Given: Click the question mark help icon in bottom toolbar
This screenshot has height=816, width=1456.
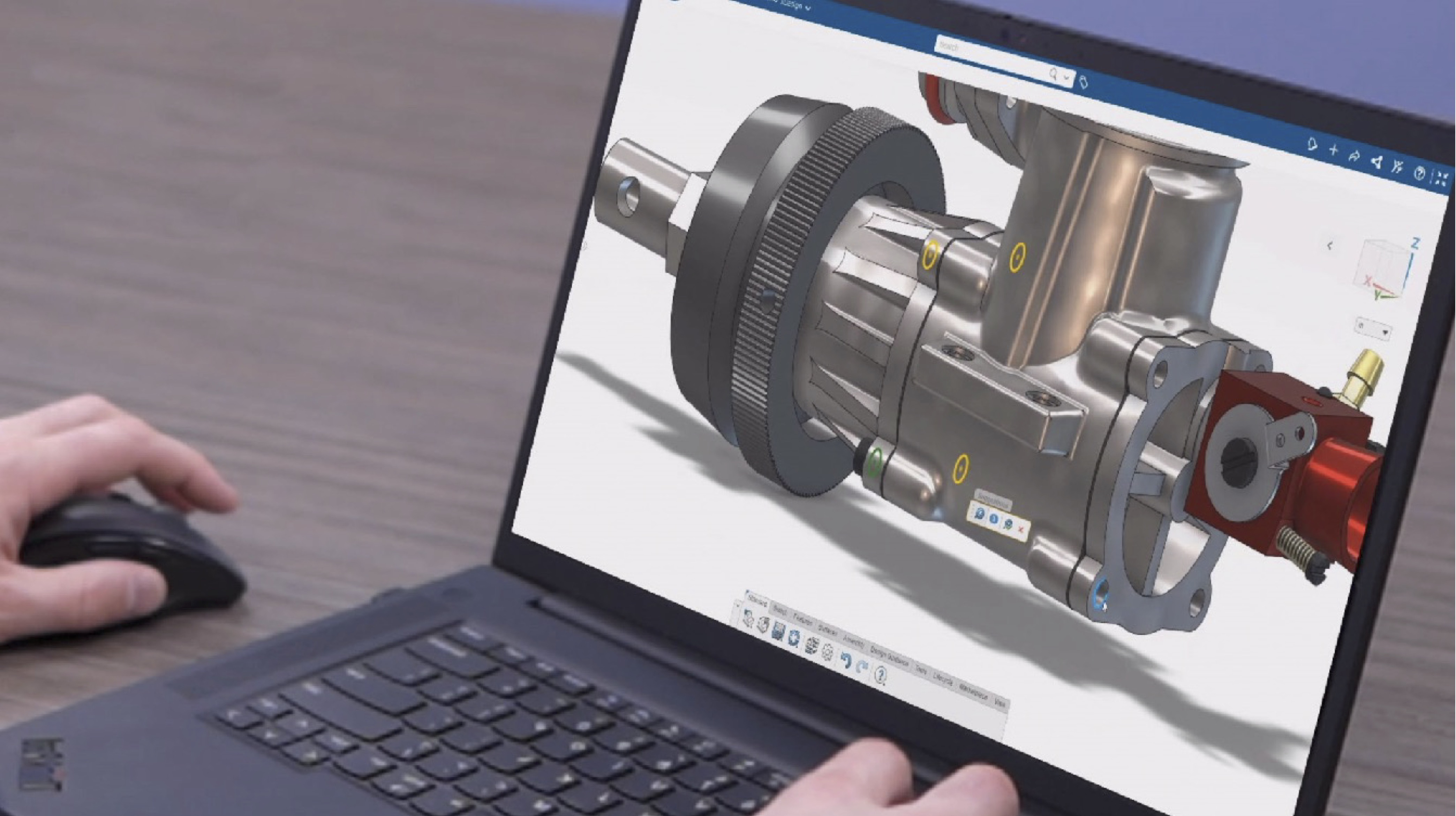Looking at the screenshot, I should [x=881, y=676].
